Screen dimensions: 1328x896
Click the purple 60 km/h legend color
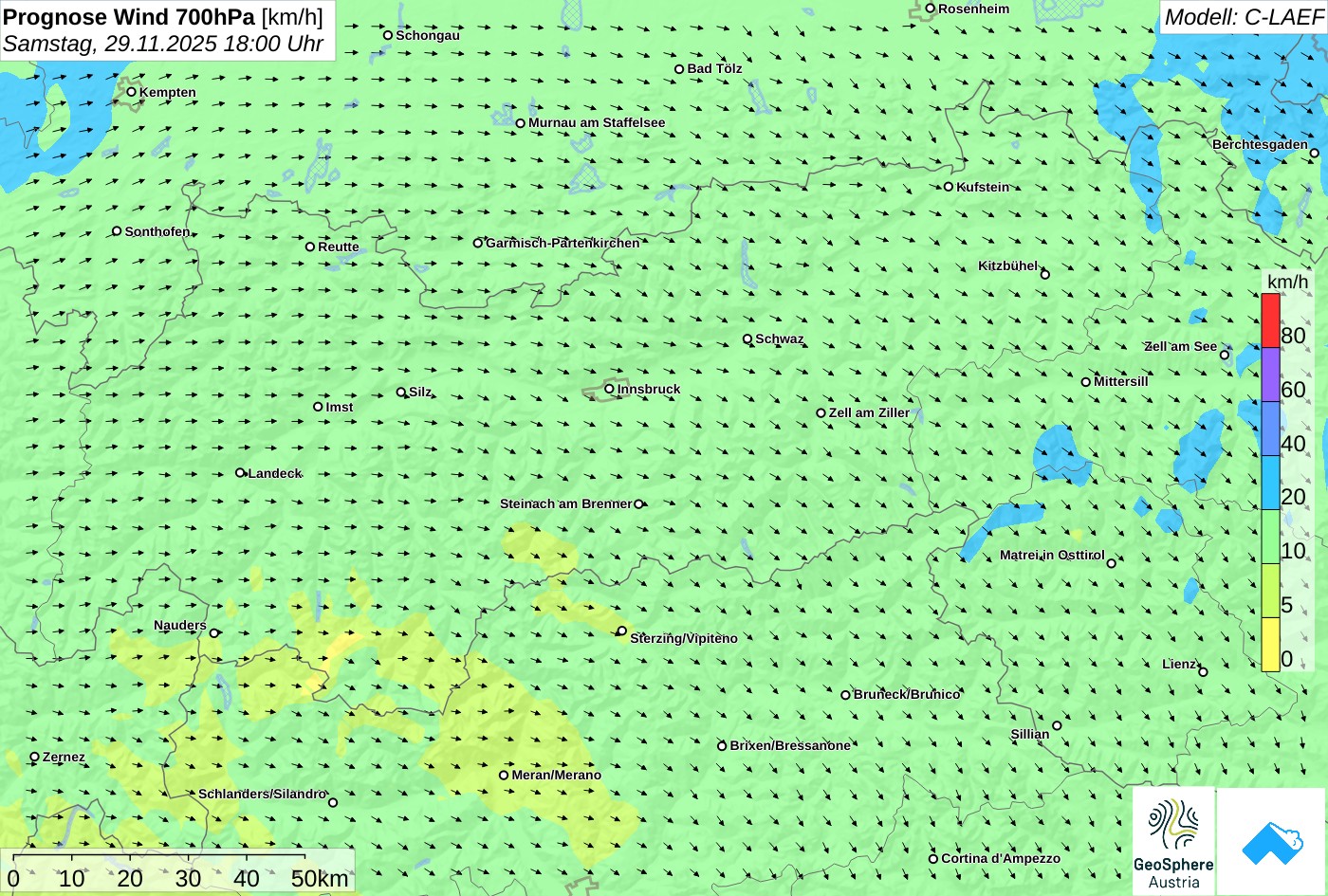pos(1270,375)
